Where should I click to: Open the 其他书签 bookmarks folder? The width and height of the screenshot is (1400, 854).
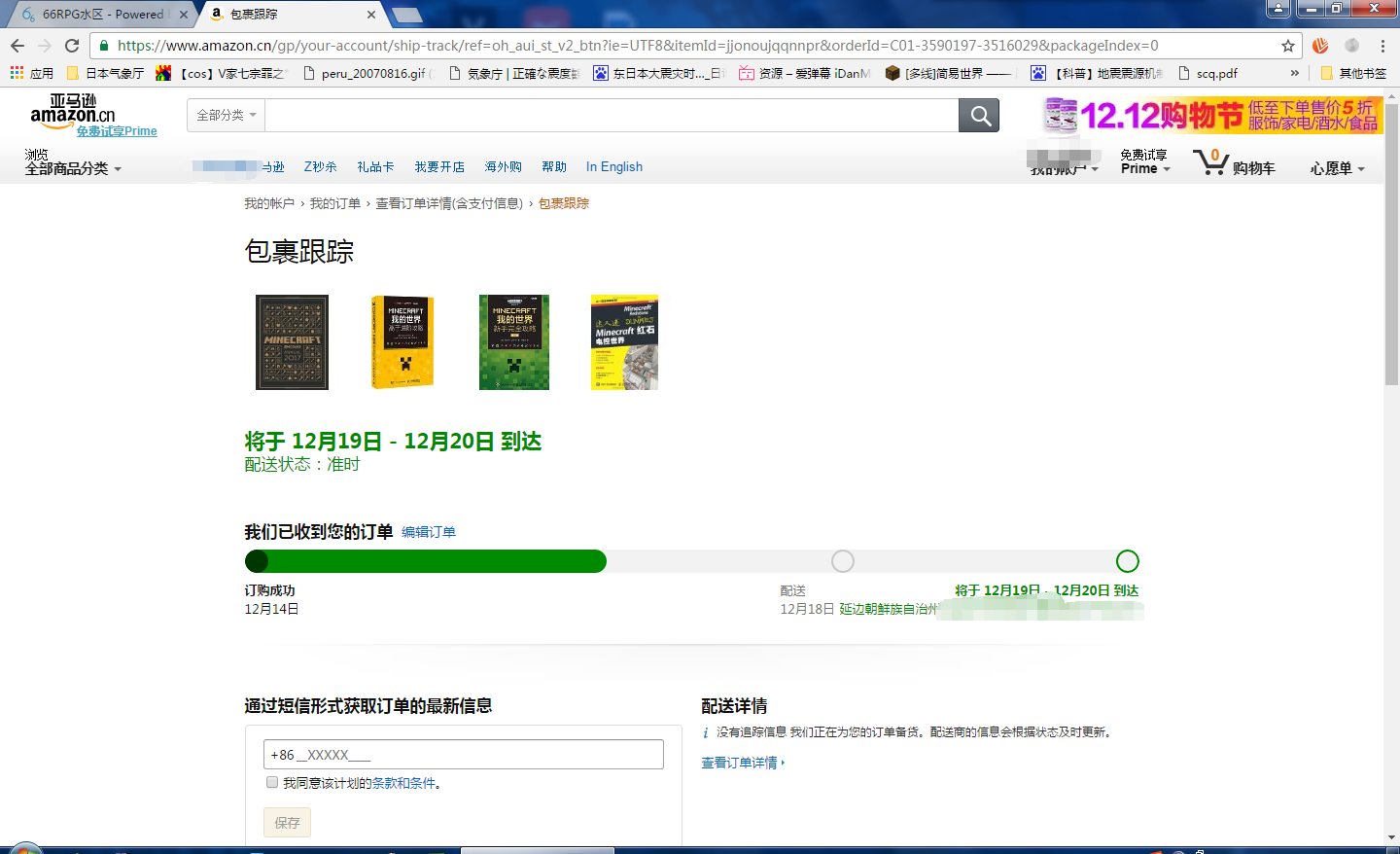click(x=1353, y=73)
